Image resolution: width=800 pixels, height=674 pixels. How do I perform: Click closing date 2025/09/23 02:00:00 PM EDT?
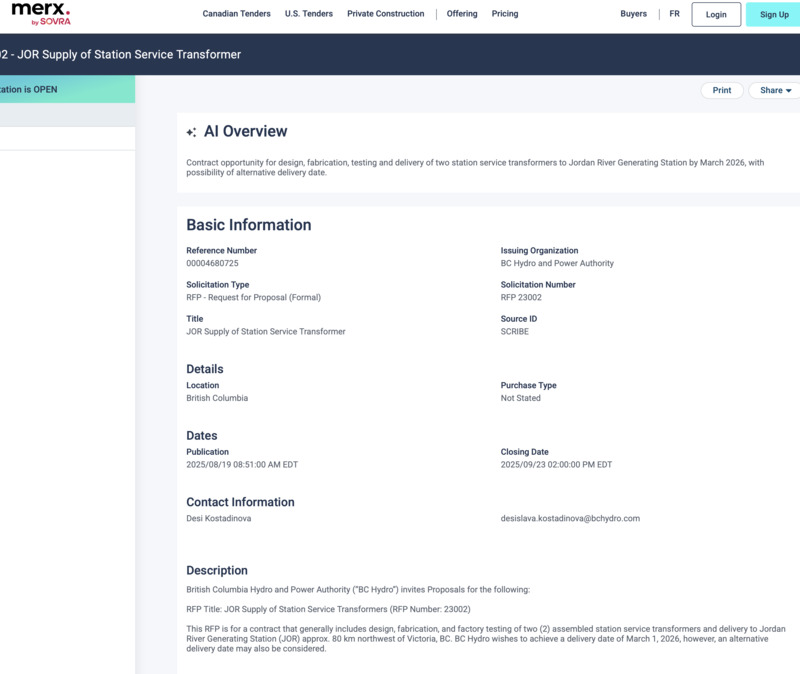[556, 465]
